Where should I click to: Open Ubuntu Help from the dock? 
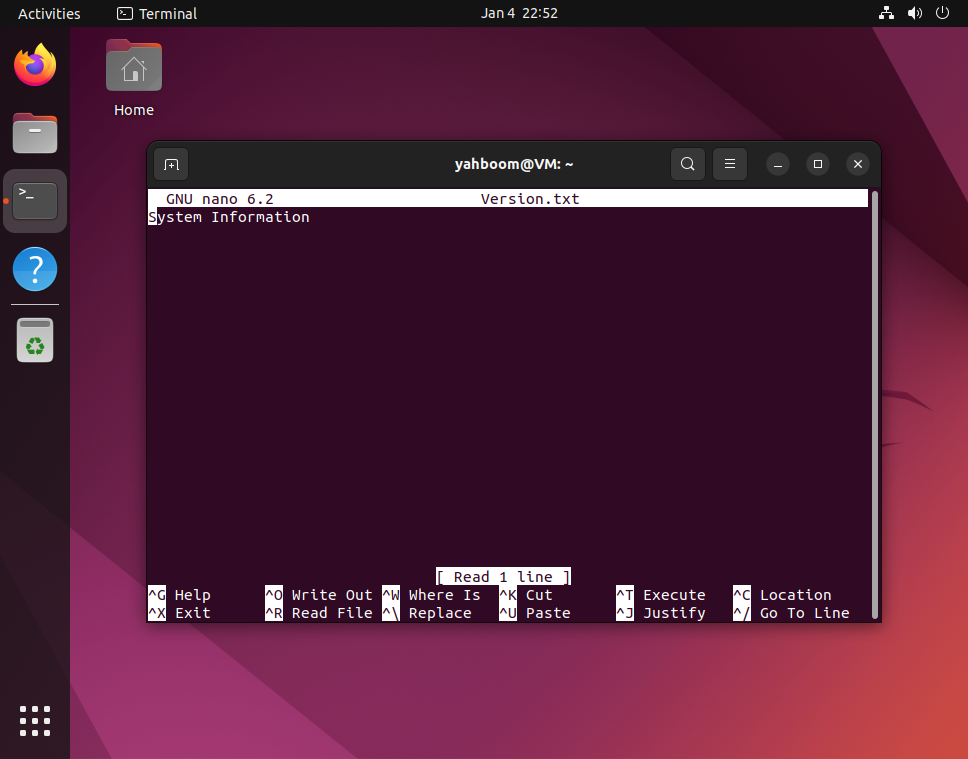tap(34, 269)
